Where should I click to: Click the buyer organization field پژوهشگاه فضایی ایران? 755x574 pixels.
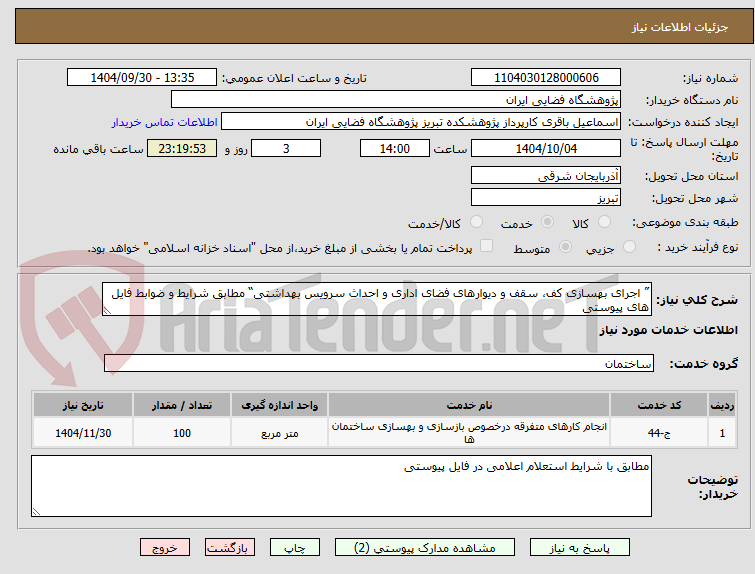click(x=396, y=100)
